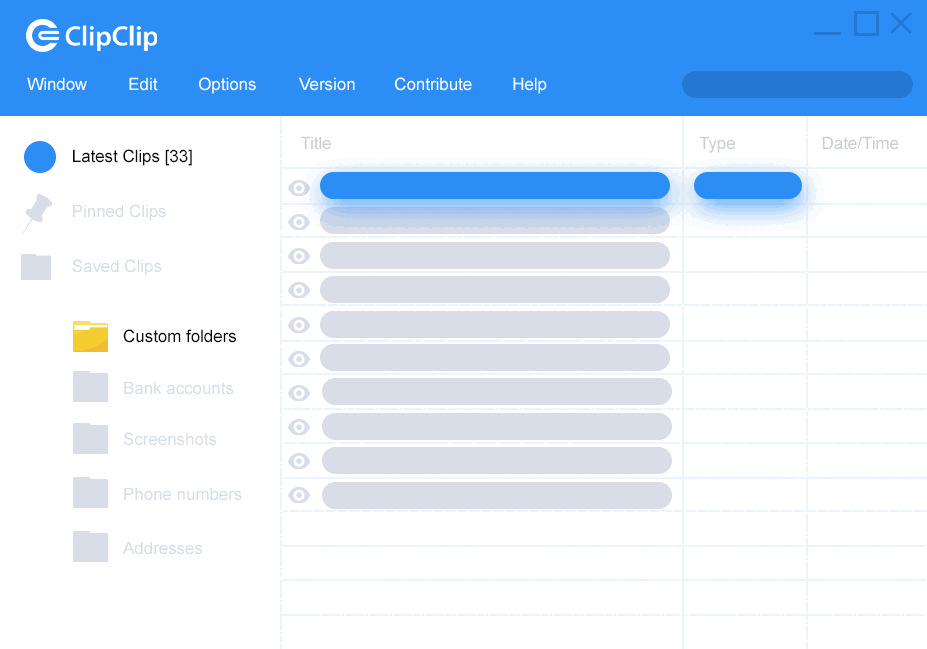The width and height of the screenshot is (927, 649).
Task: Open the Window menu
Action: (56, 85)
